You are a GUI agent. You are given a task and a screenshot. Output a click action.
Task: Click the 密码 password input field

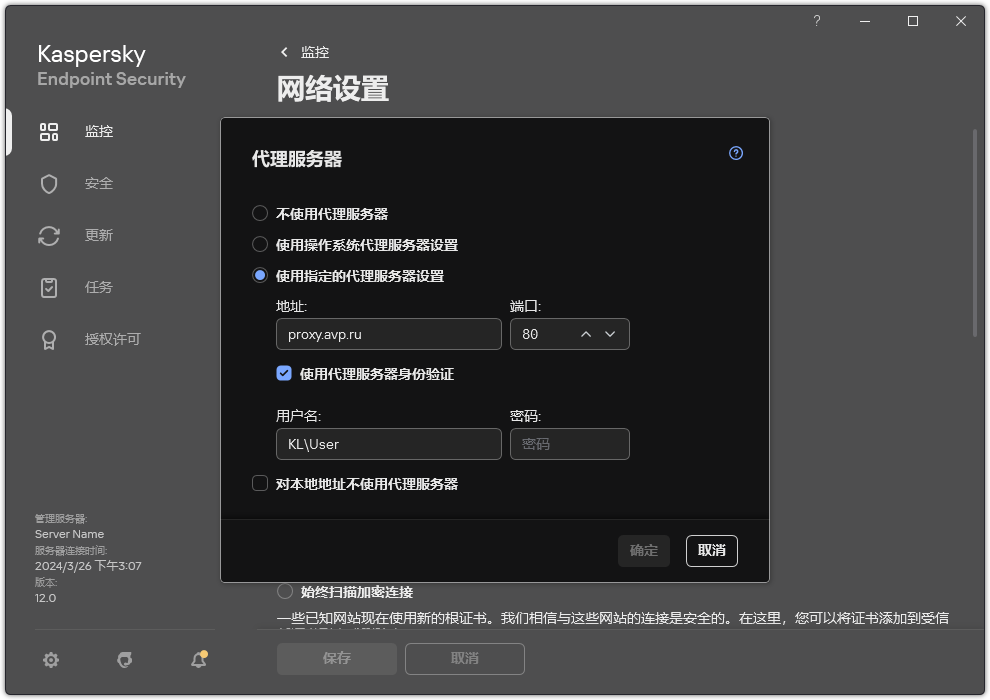pyautogui.click(x=570, y=443)
